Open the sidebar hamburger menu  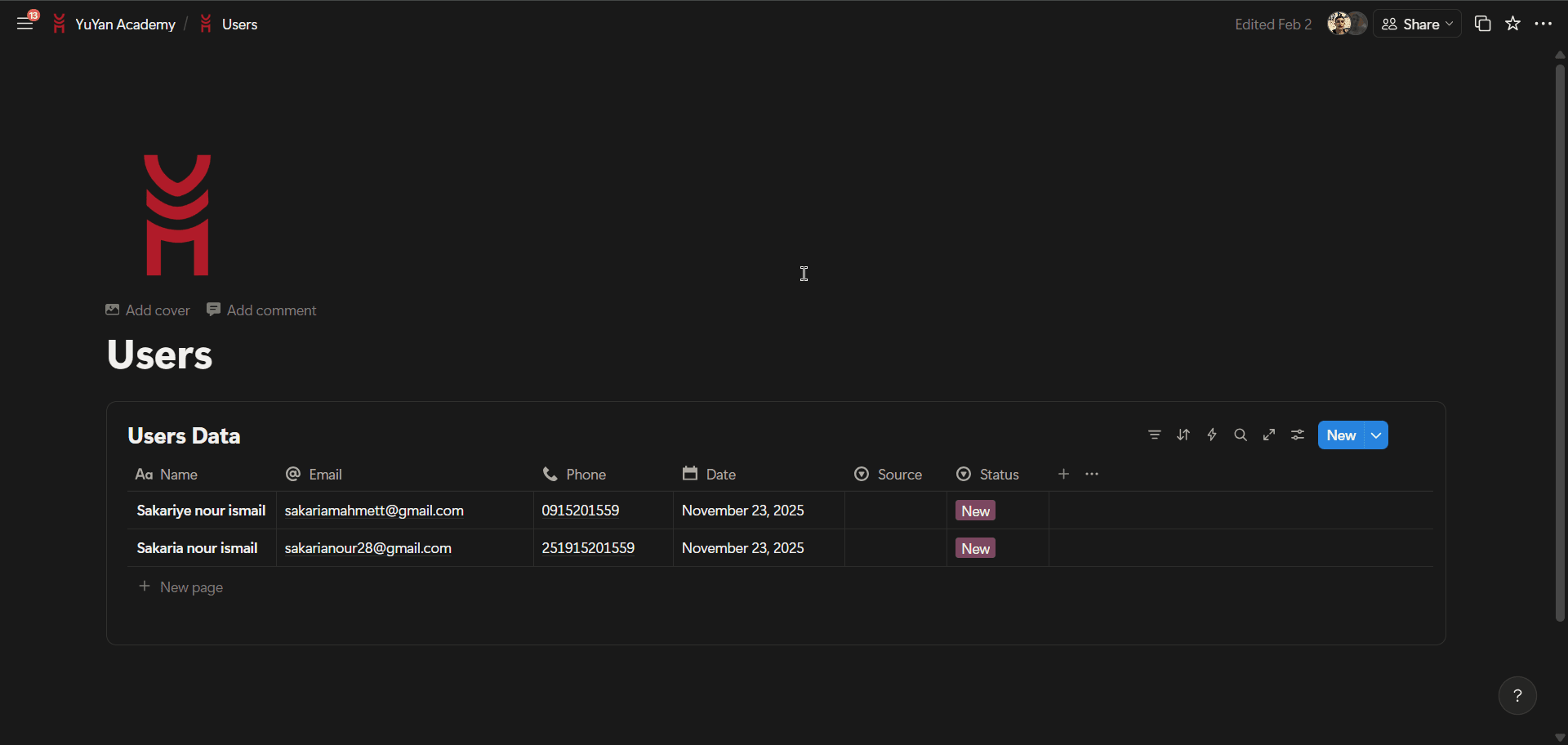click(25, 24)
